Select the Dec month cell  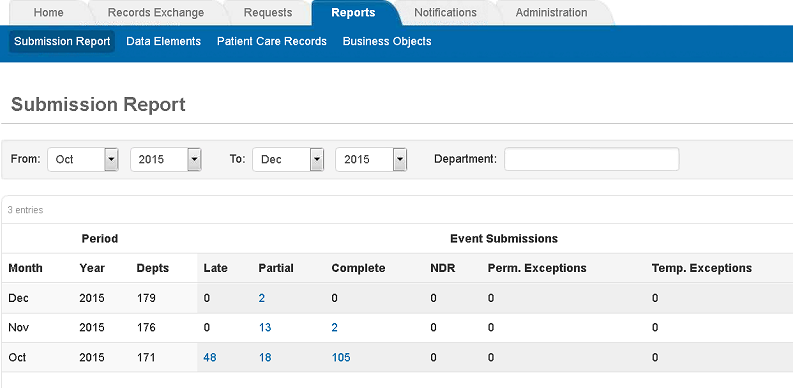[x=18, y=298]
